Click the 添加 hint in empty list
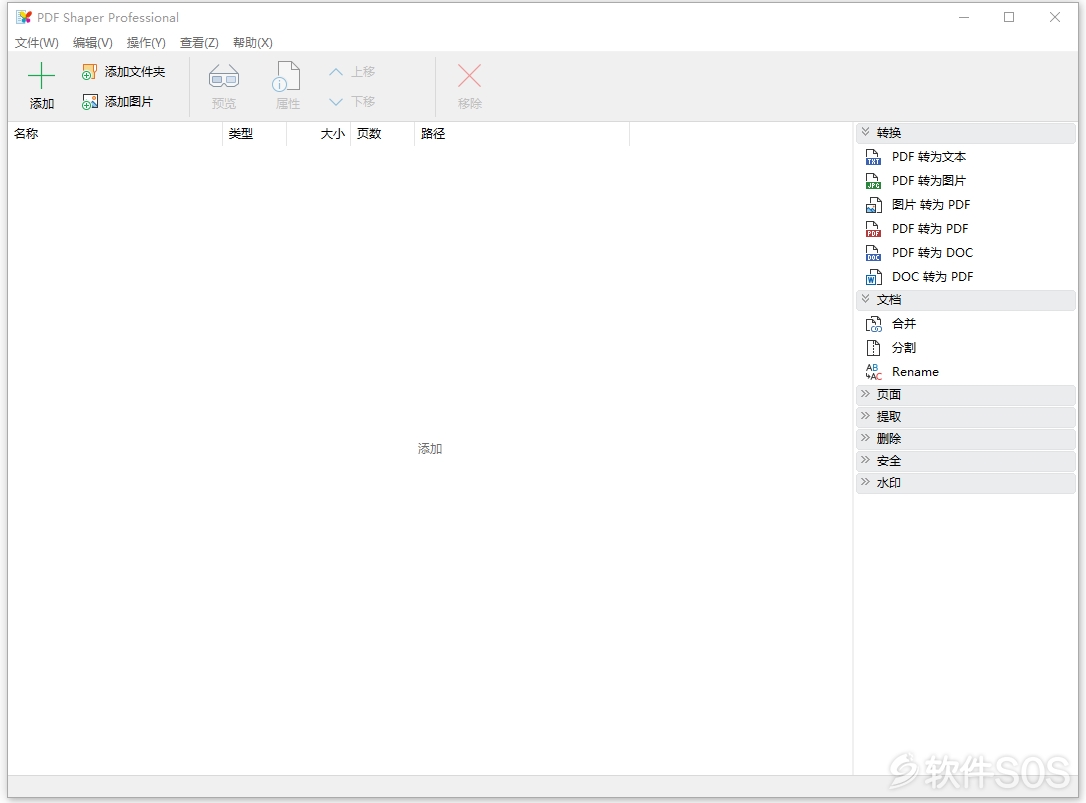This screenshot has height=803, width=1086. coord(429,449)
